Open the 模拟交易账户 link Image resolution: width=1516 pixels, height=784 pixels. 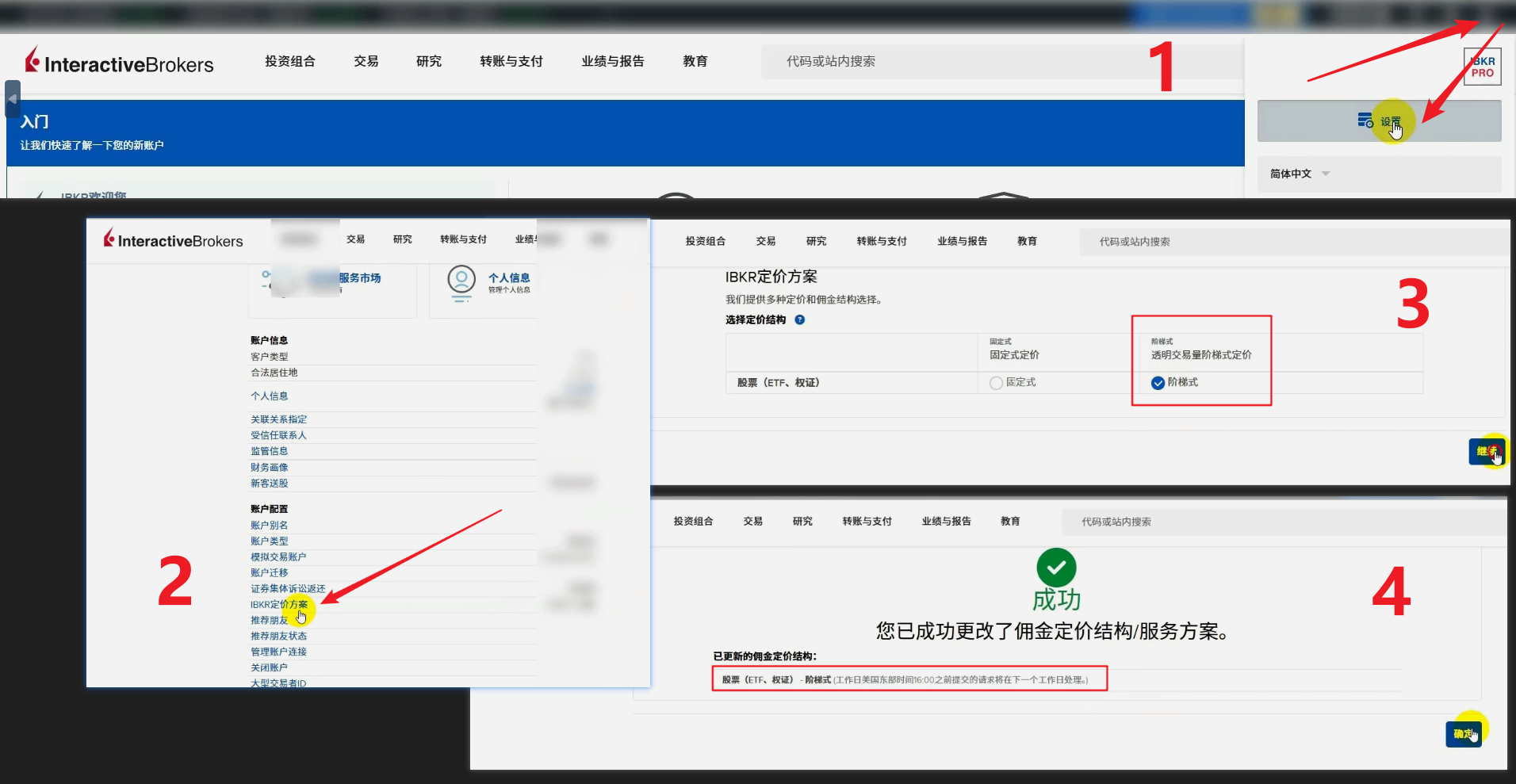click(278, 556)
